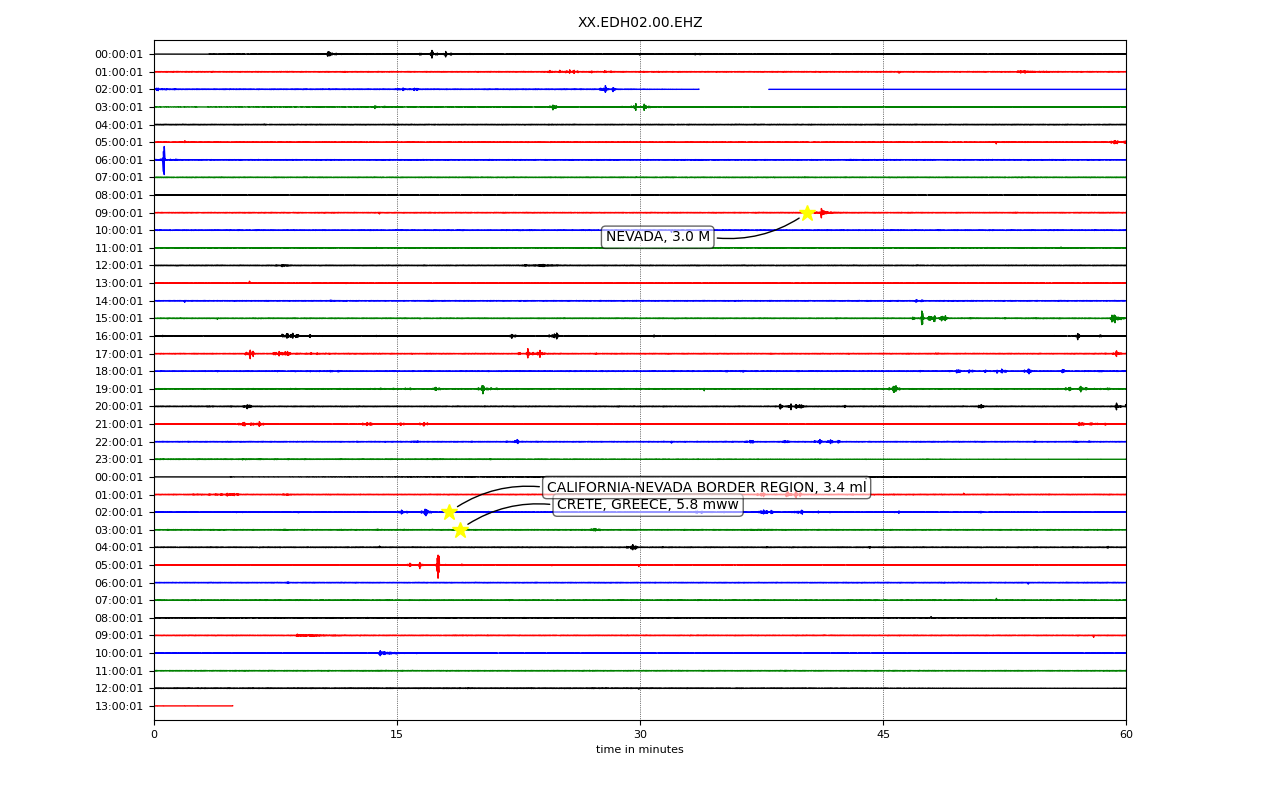The height and width of the screenshot is (800, 1280).
Task: Click the green burst on the 15:00:01 trace
Action: pos(932,318)
